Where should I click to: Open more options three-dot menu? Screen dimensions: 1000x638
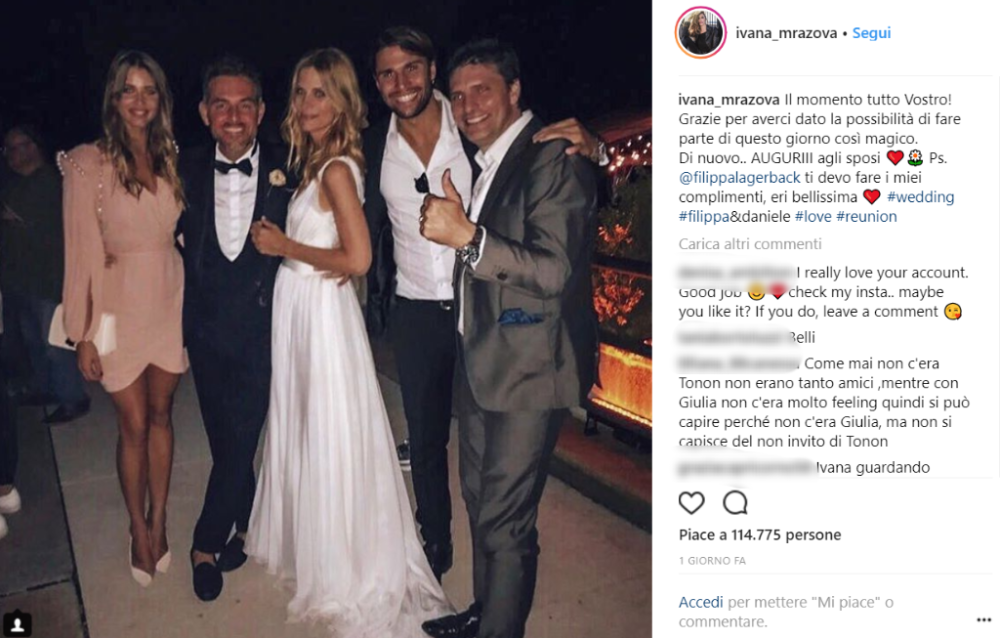coord(984,619)
